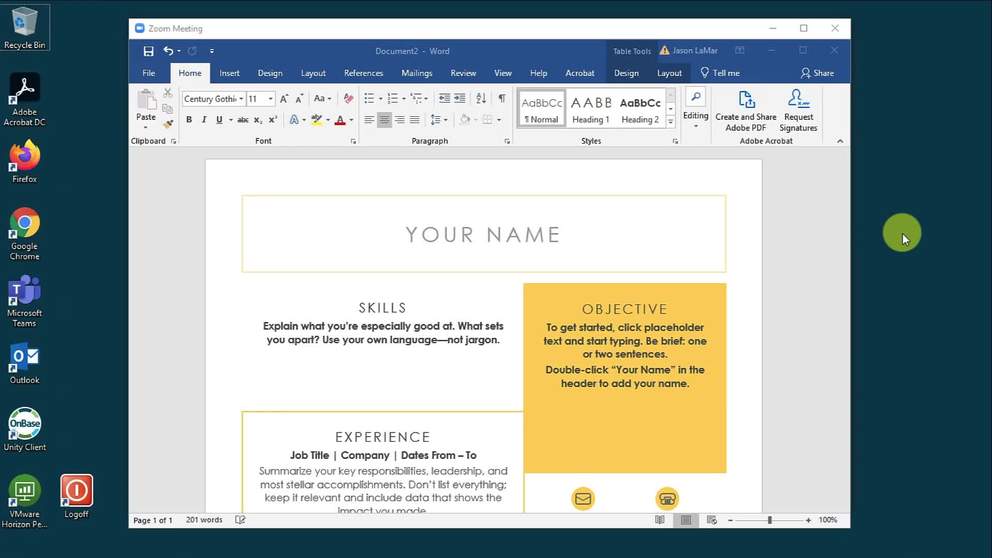Apply subscript formatting
Viewport: 992px width, 558px height.
258,120
